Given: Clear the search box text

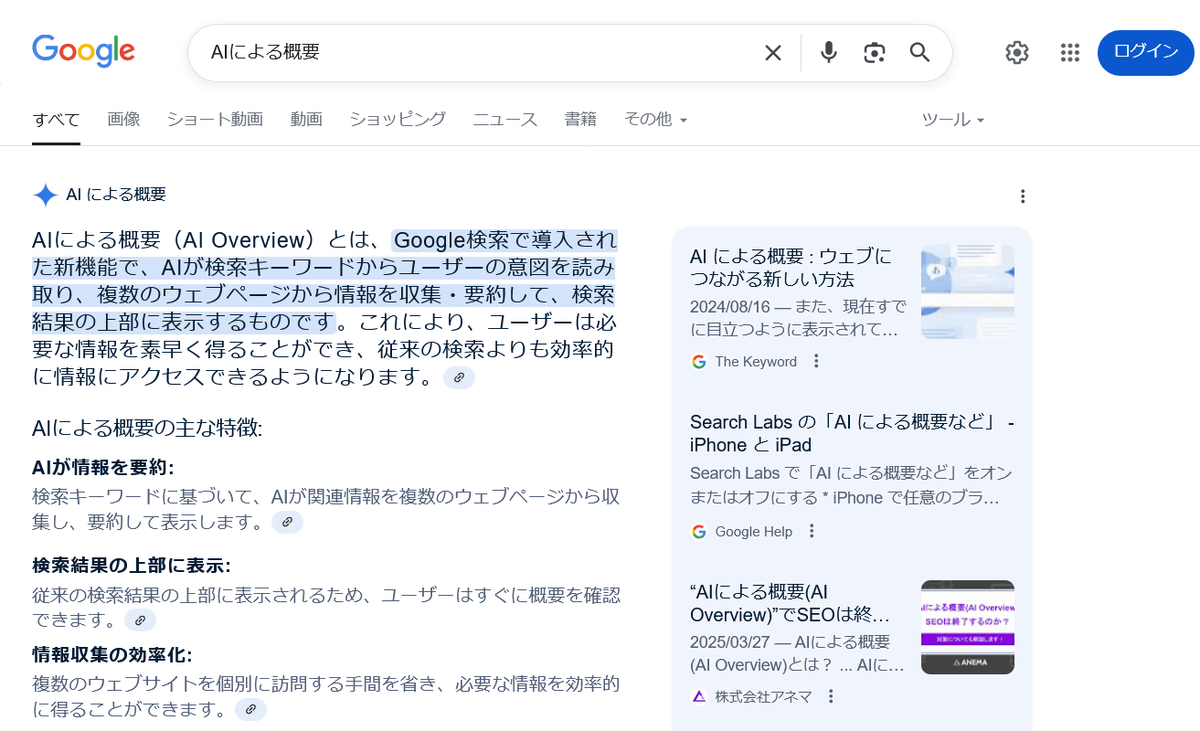Looking at the screenshot, I should (x=773, y=53).
